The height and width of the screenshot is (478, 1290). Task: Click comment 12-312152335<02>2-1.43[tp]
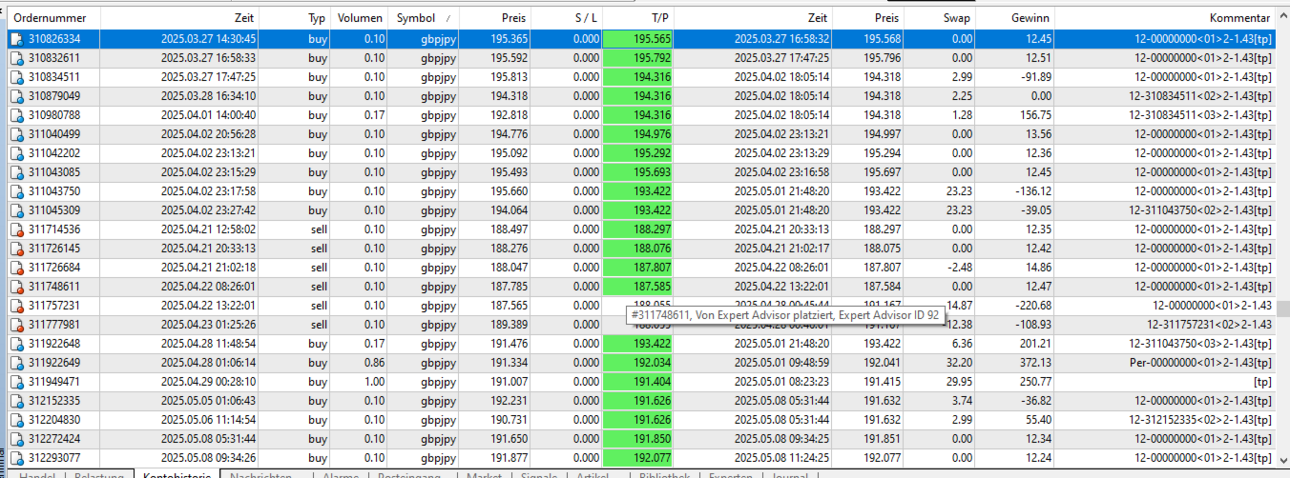point(1201,419)
